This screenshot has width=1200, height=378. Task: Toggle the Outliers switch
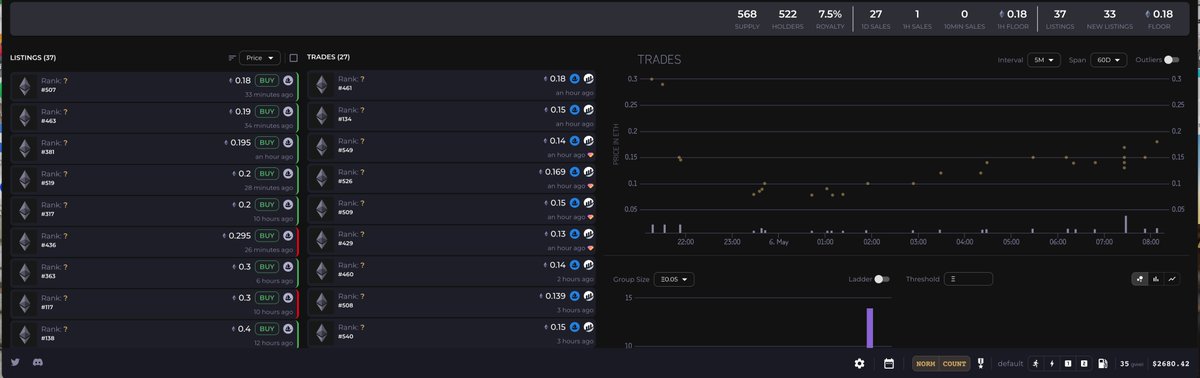tap(1171, 60)
